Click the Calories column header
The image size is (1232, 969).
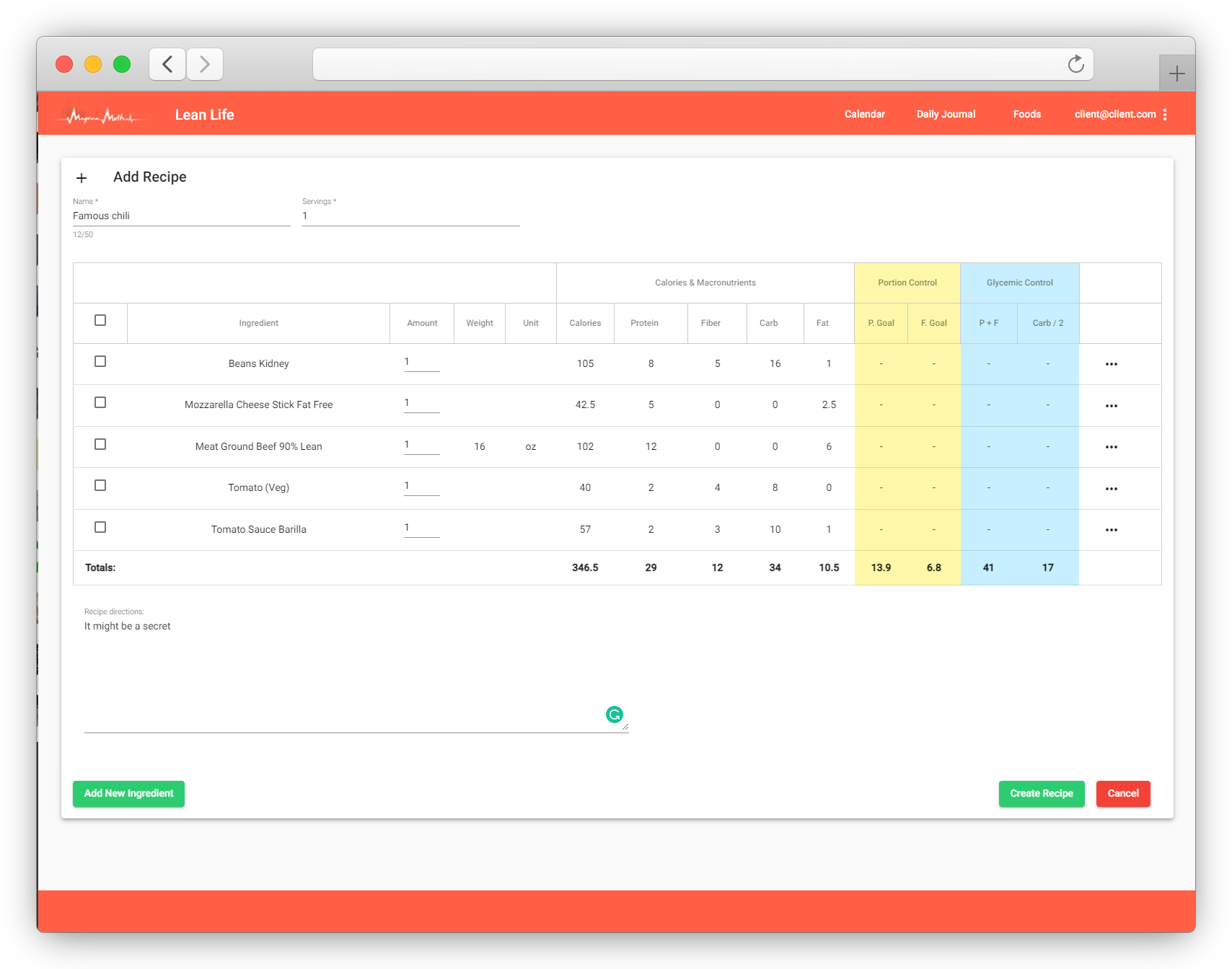coord(585,323)
